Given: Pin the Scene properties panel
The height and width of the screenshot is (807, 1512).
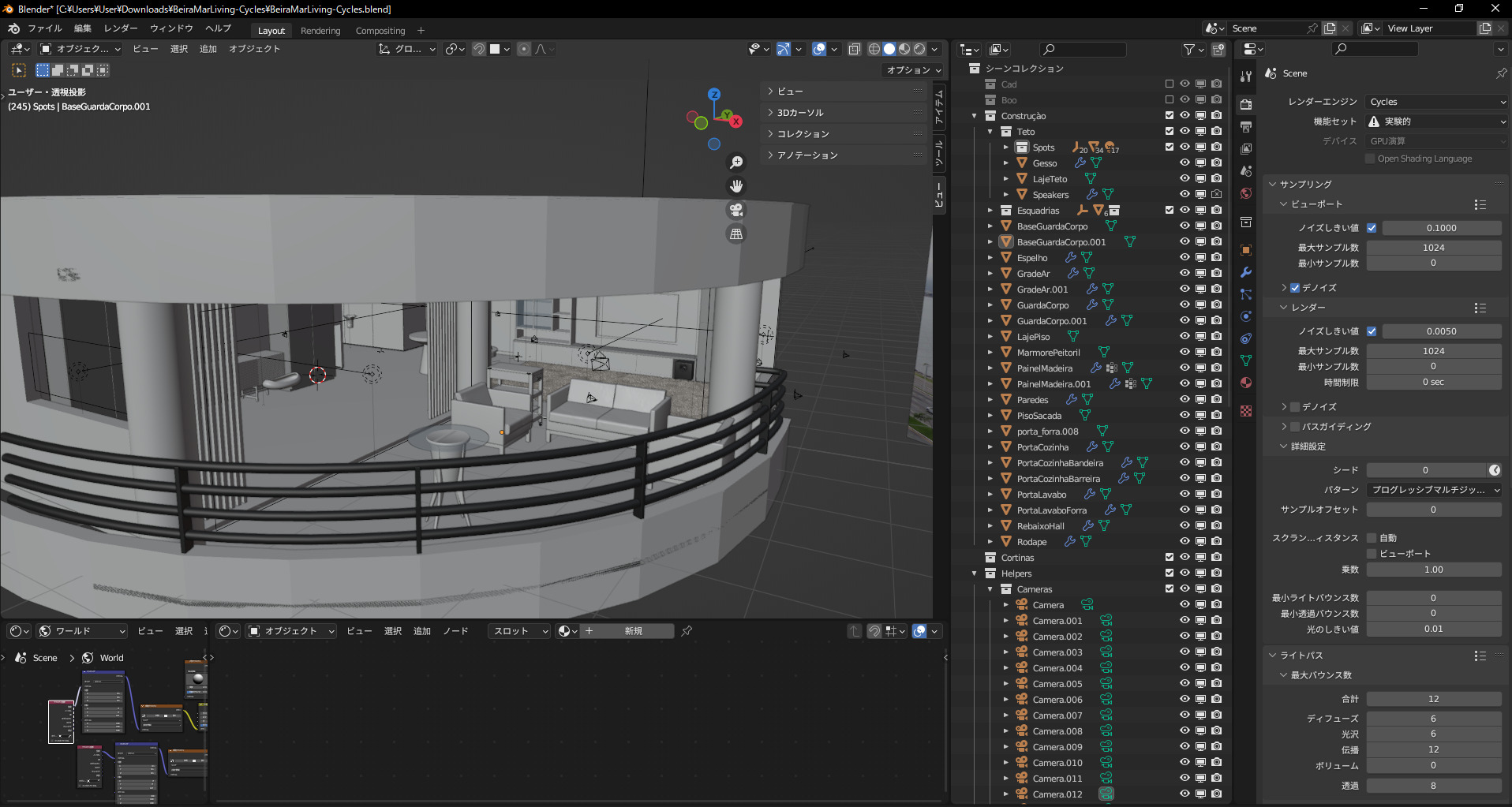Looking at the screenshot, I should pyautogui.click(x=1501, y=73).
